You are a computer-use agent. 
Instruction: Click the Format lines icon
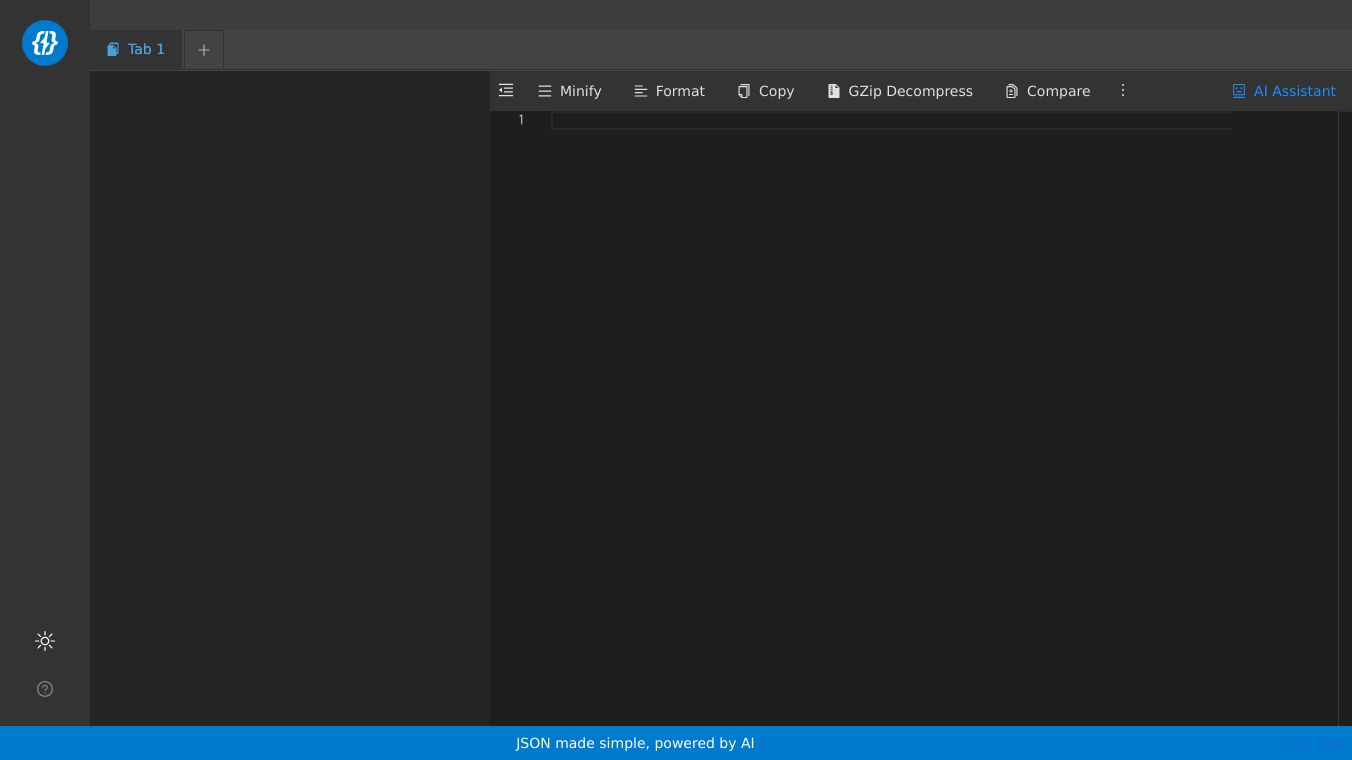click(641, 91)
